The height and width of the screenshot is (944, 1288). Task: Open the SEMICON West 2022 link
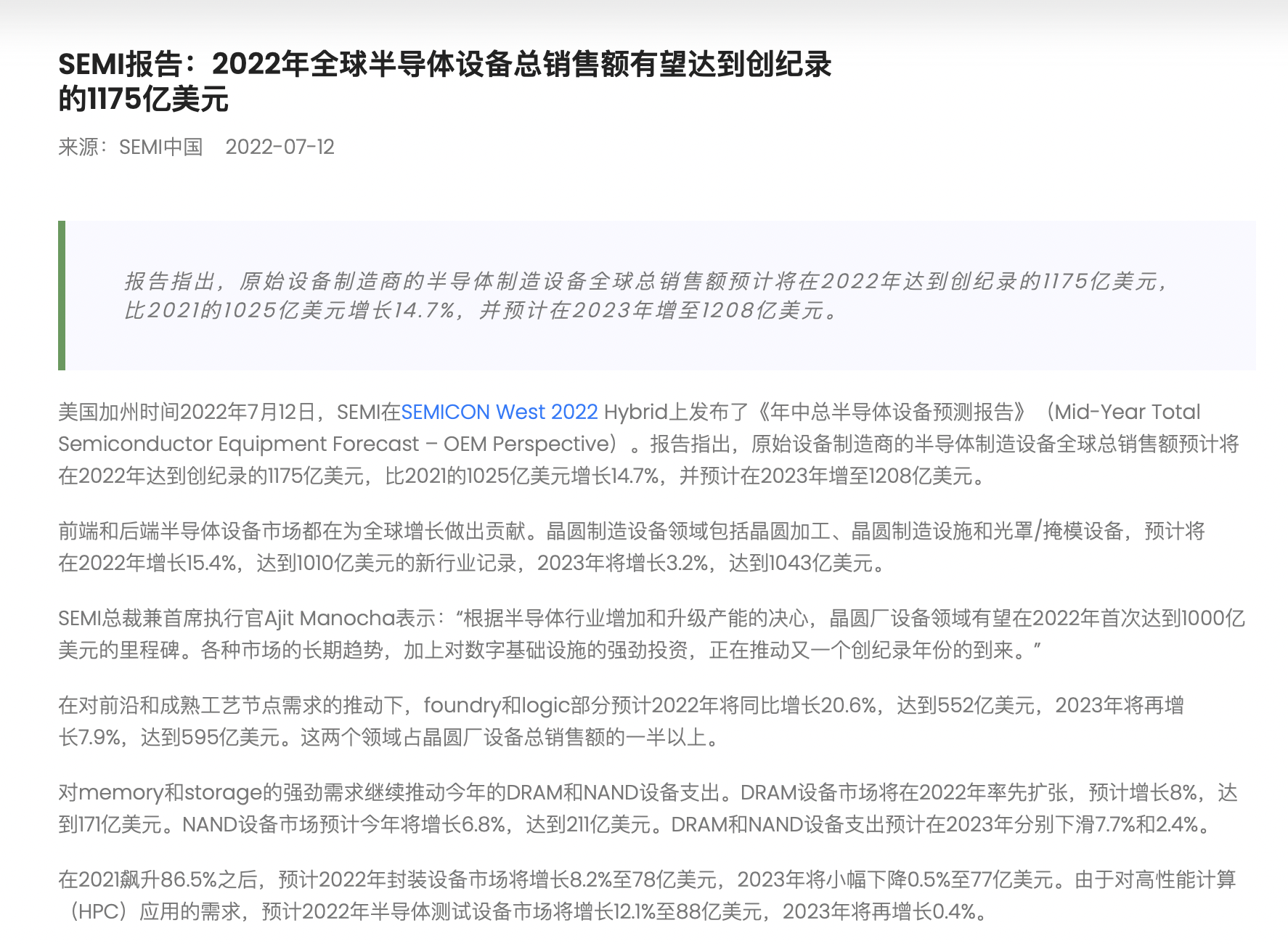[500, 412]
